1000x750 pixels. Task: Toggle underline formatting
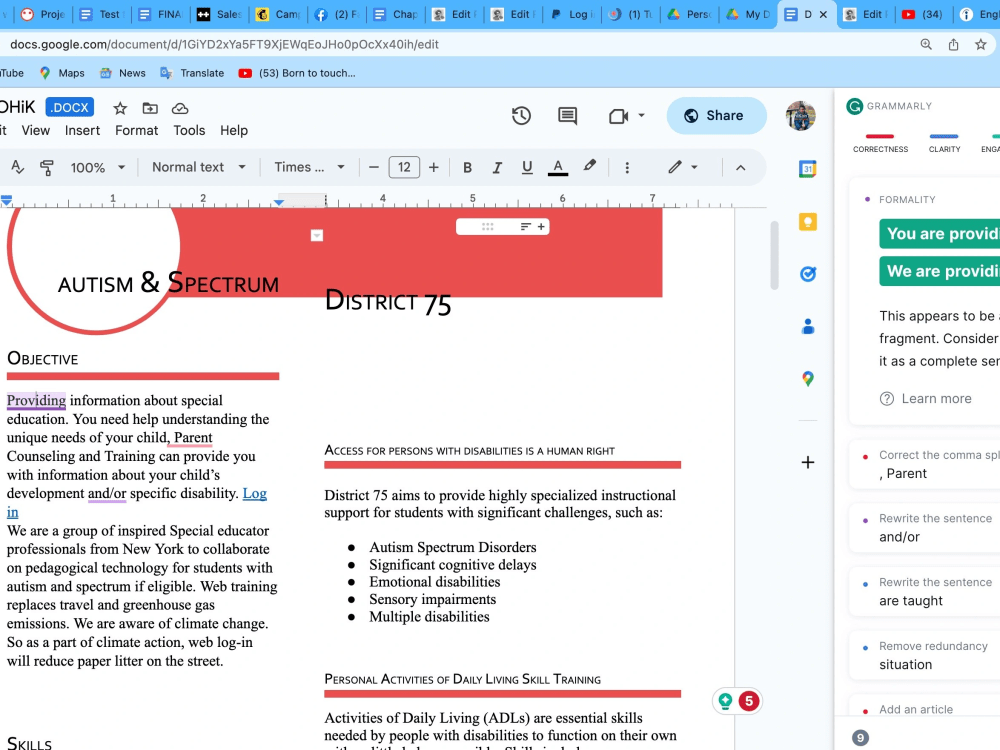(x=527, y=167)
